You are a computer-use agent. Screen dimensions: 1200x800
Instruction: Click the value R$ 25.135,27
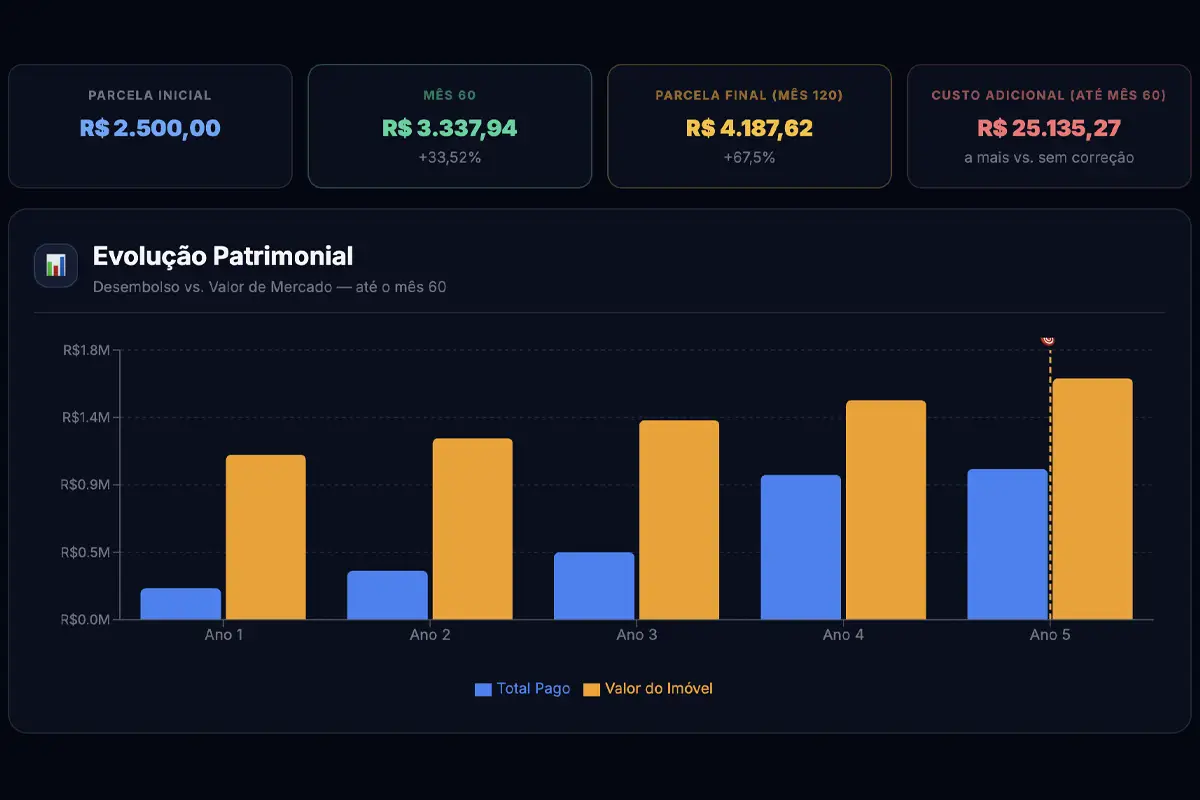click(1049, 128)
